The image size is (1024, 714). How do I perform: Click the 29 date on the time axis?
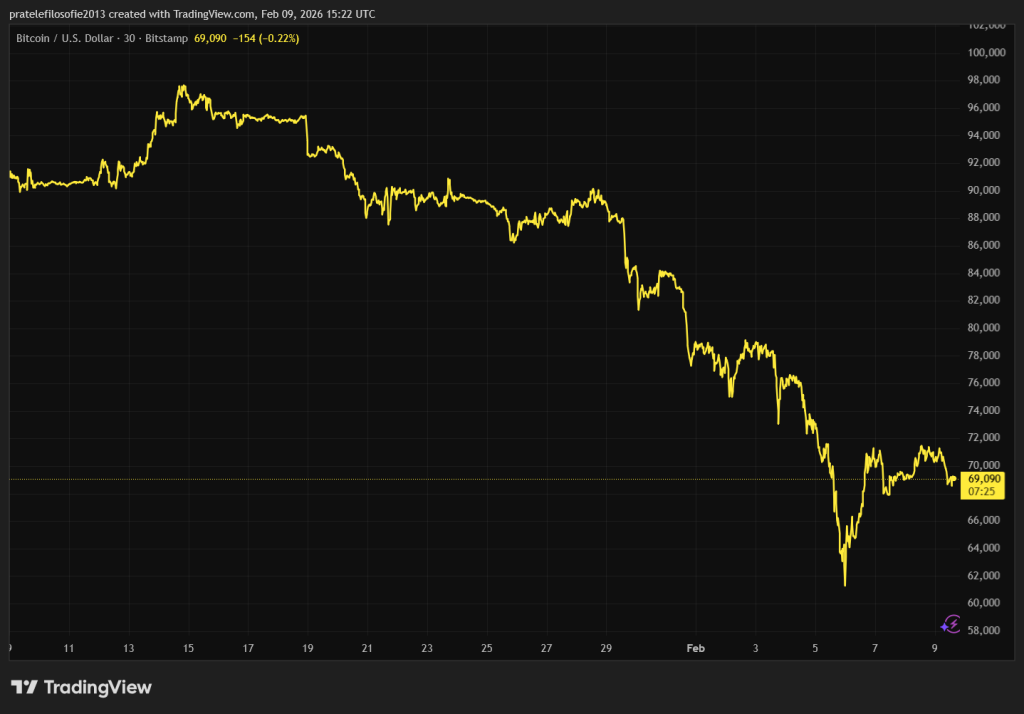click(x=606, y=648)
